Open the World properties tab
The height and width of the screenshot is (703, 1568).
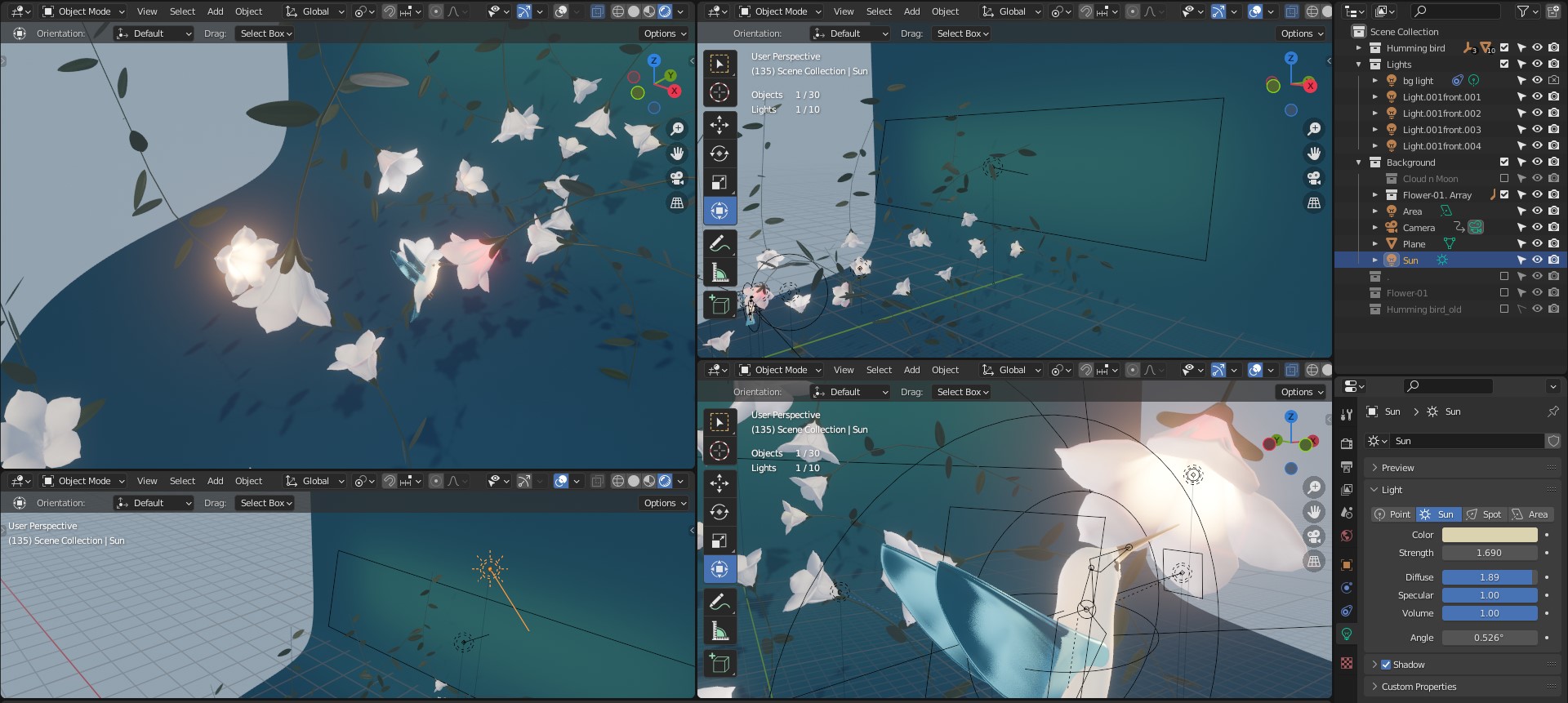point(1347,535)
